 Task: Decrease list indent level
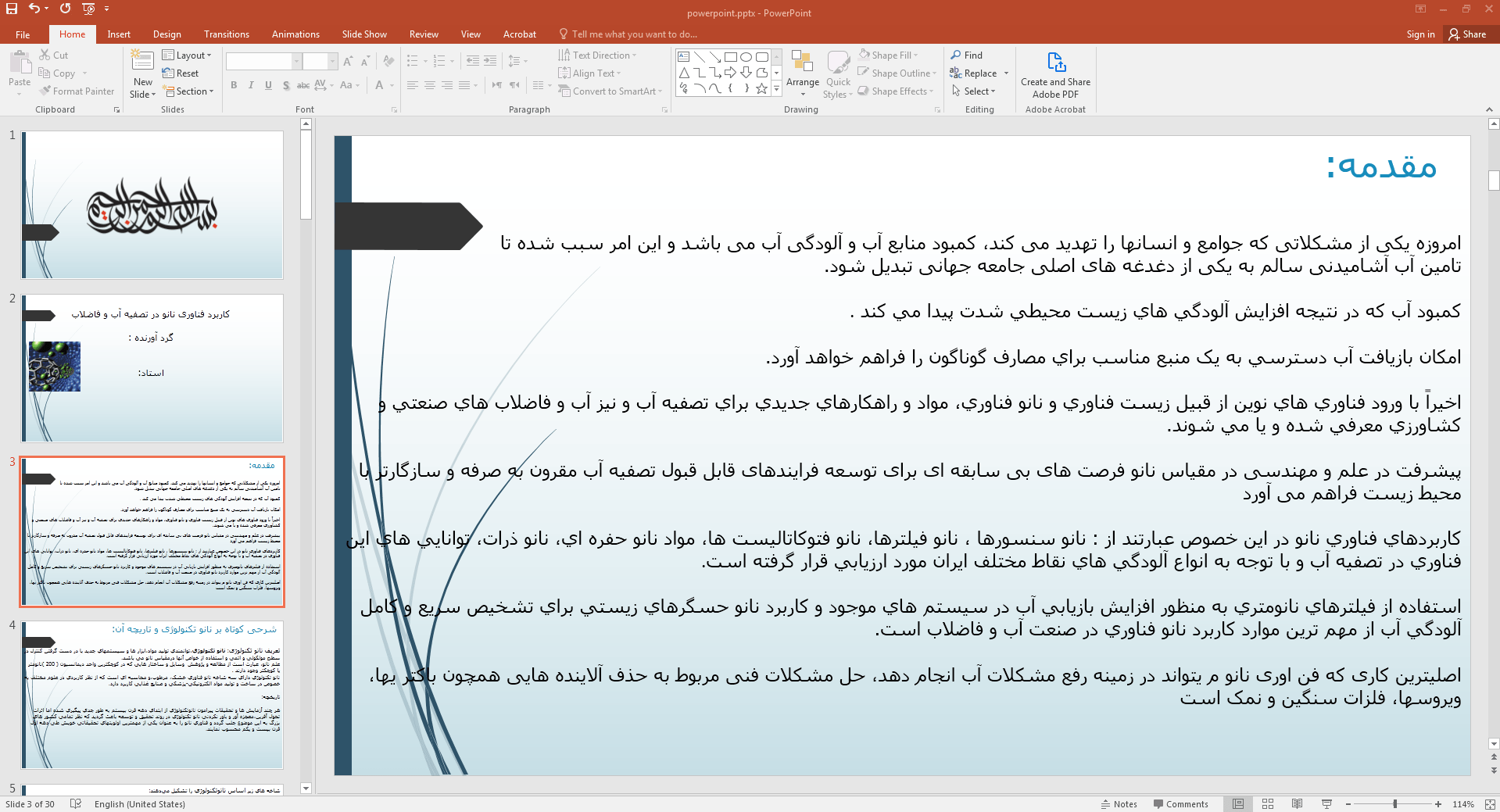[473, 61]
